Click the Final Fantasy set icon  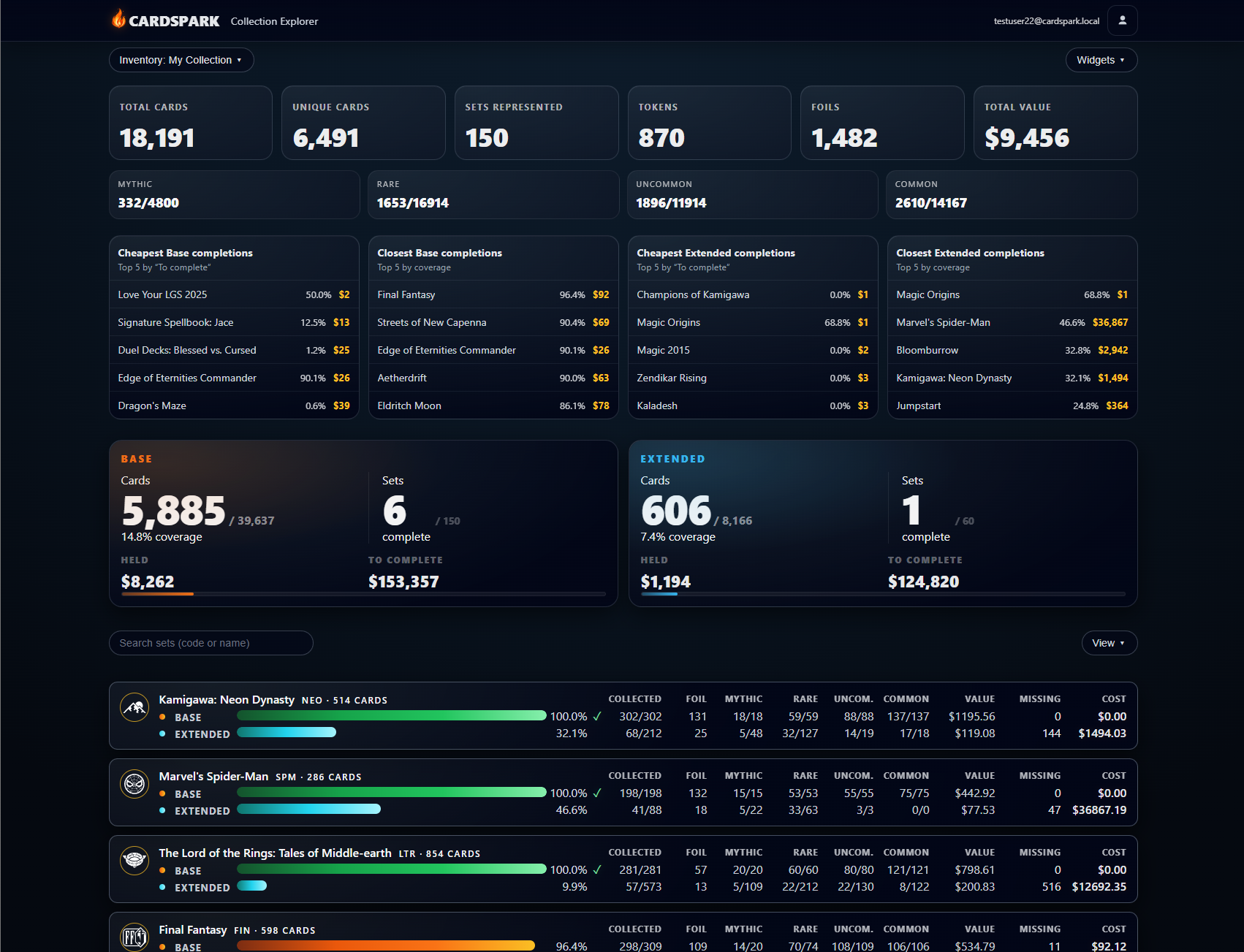tap(134, 937)
